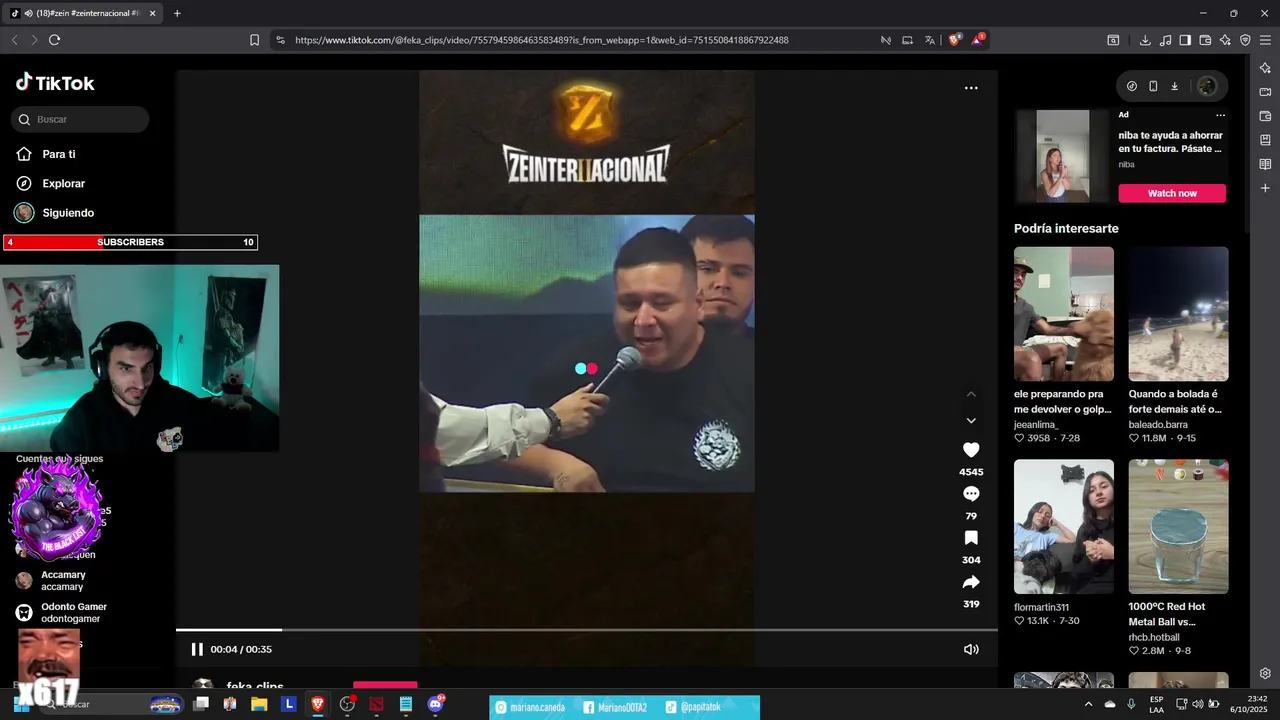Click the 'Quando a bolada é forte' title
Viewport: 1280px width, 720px height.
(x=1175, y=402)
